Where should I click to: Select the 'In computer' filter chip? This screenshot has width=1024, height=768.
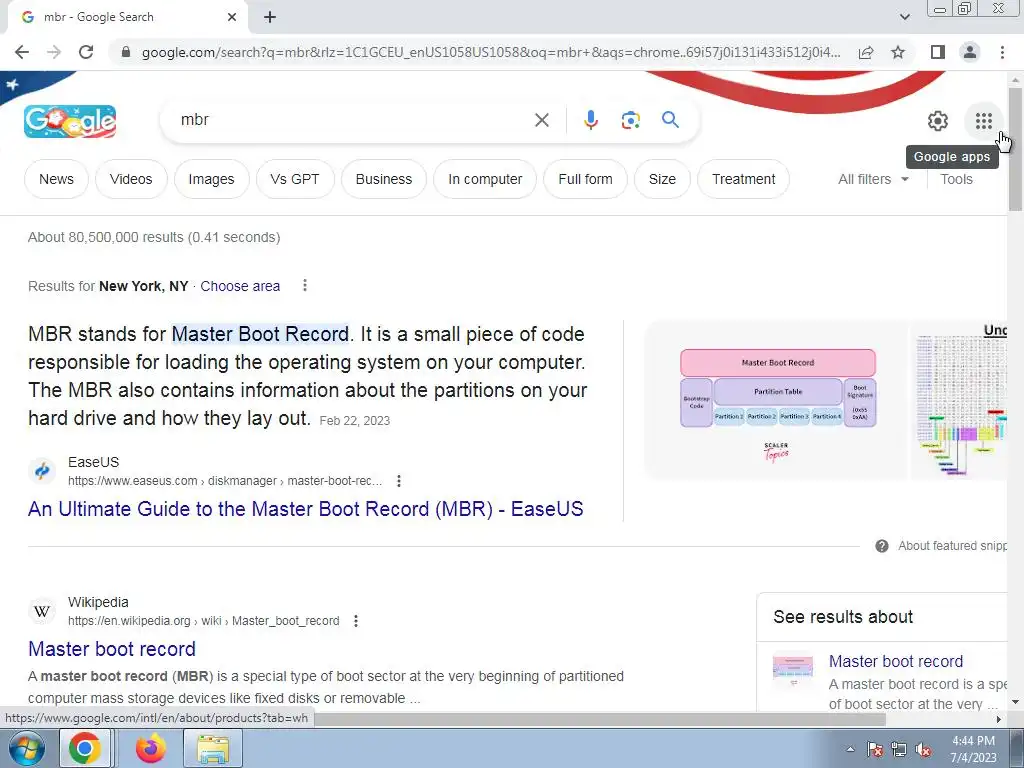pyautogui.click(x=485, y=179)
